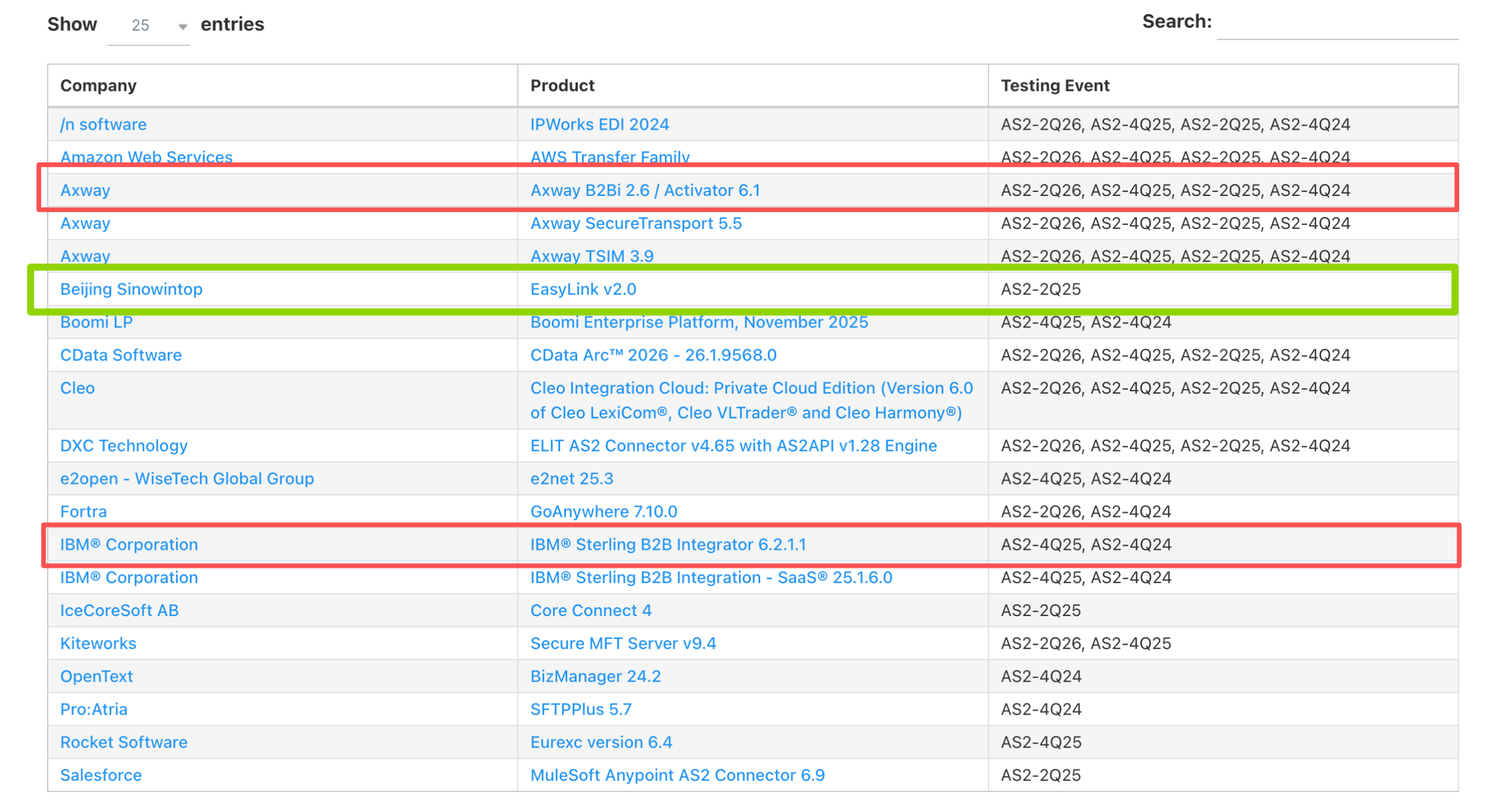The image size is (1511, 812).
Task: Open the Beijing Sinowintop company link
Action: (x=131, y=289)
